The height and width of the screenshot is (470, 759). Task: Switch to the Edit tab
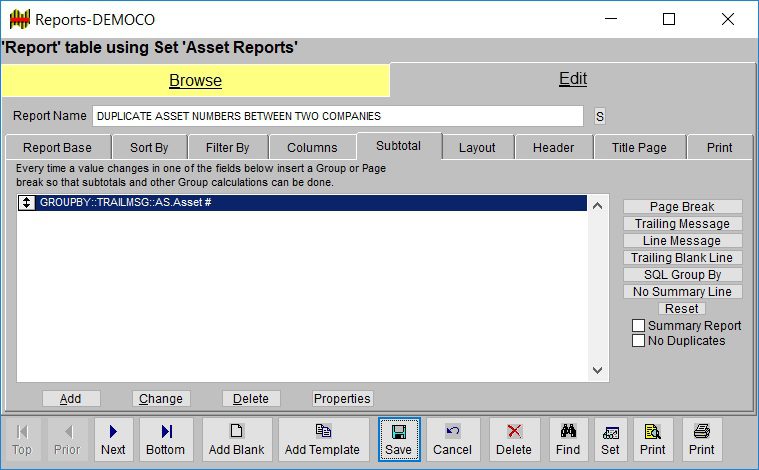point(573,79)
